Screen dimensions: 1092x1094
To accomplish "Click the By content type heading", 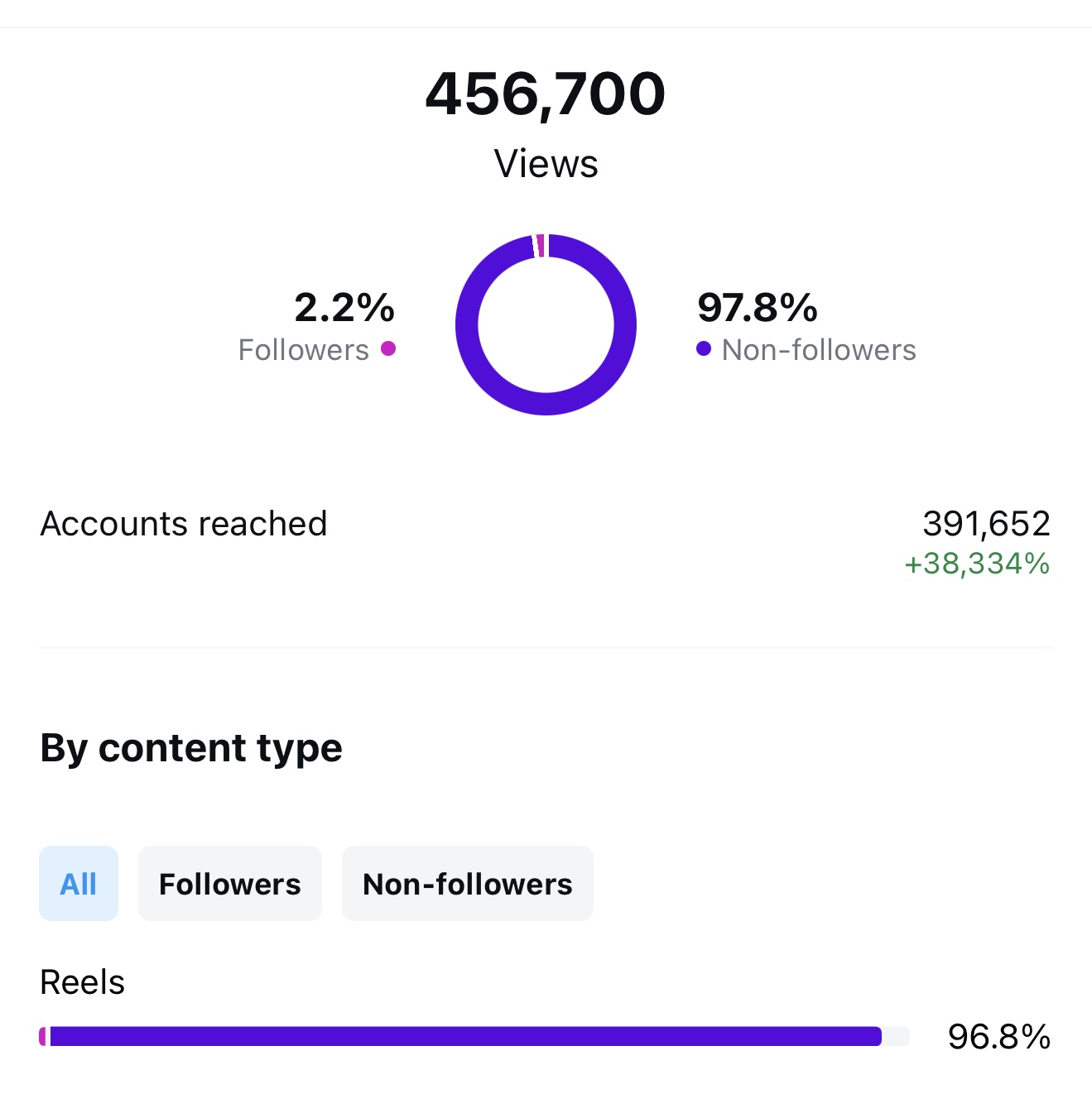I will tap(191, 748).
